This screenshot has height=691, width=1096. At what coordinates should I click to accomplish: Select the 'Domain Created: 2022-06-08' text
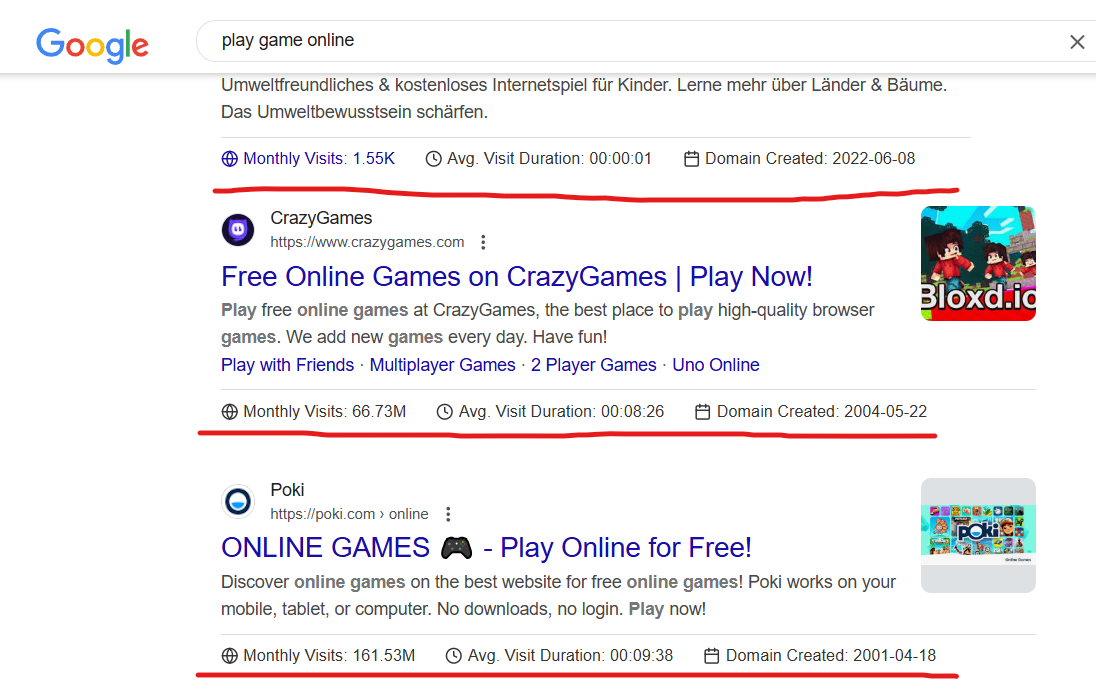(810, 159)
